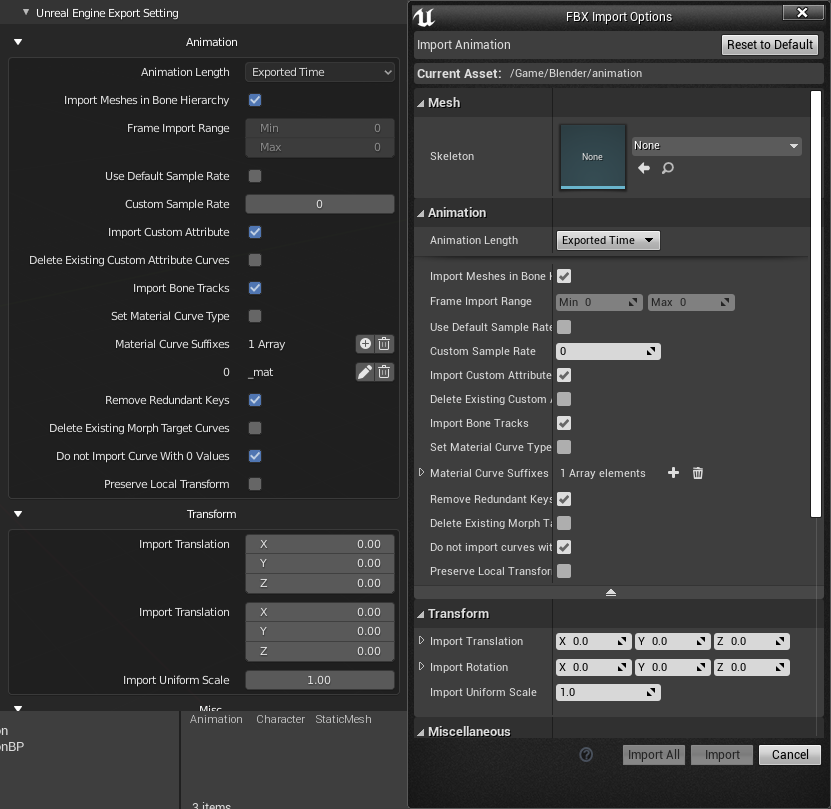This screenshot has height=809, width=831.
Task: Open the Animation Length dropdown showing Exported Time
Action: pyautogui.click(x=319, y=71)
